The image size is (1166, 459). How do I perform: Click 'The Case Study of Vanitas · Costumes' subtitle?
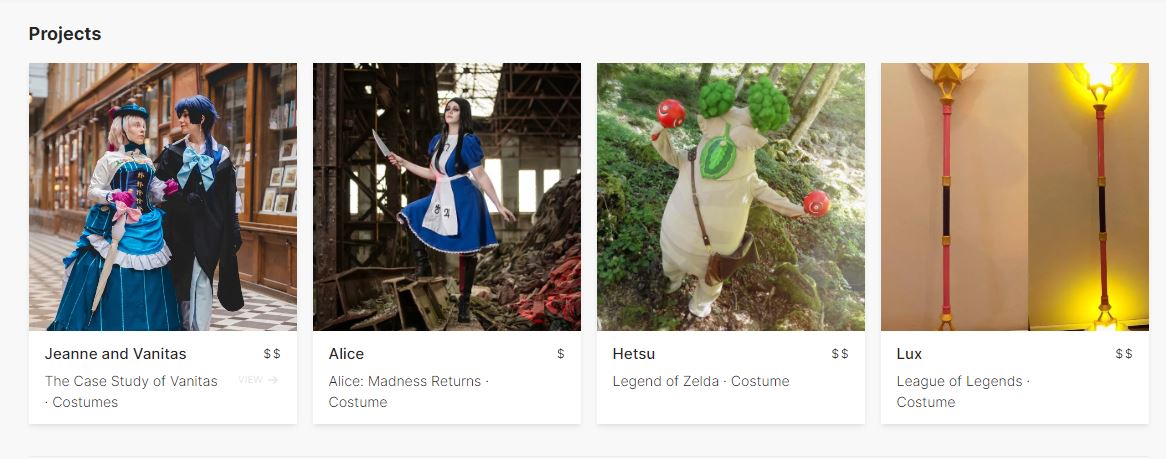[x=131, y=392]
